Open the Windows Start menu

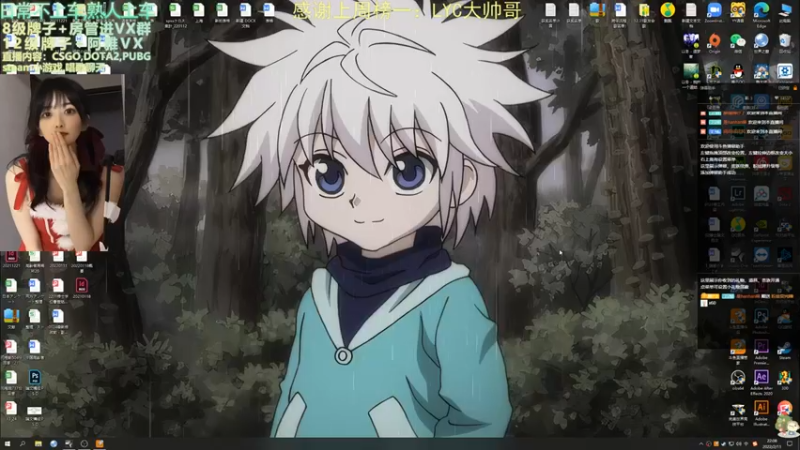point(7,444)
